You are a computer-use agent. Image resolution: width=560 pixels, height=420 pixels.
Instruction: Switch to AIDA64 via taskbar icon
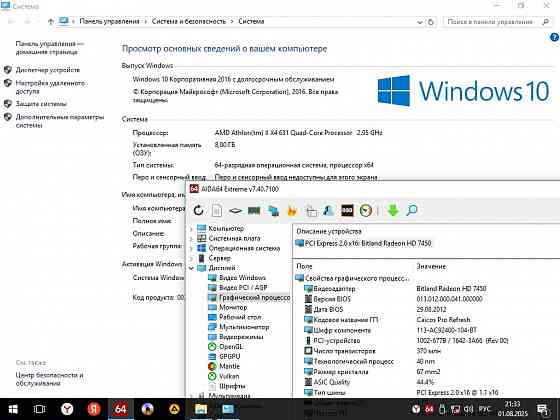[x=120, y=409]
